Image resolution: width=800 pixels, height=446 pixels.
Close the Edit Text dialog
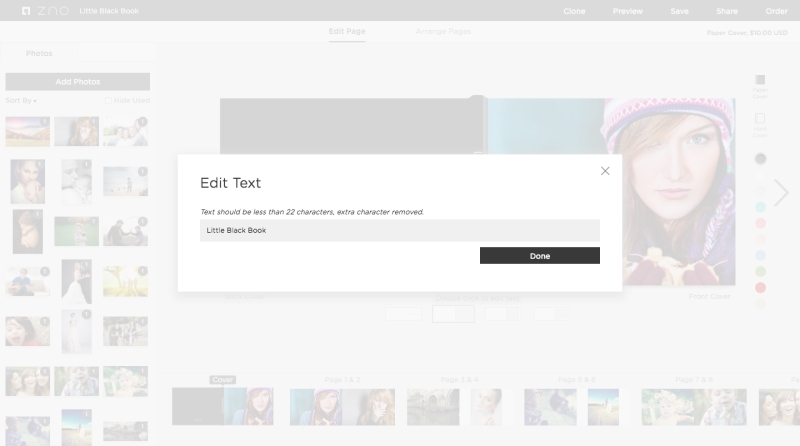[x=605, y=171]
